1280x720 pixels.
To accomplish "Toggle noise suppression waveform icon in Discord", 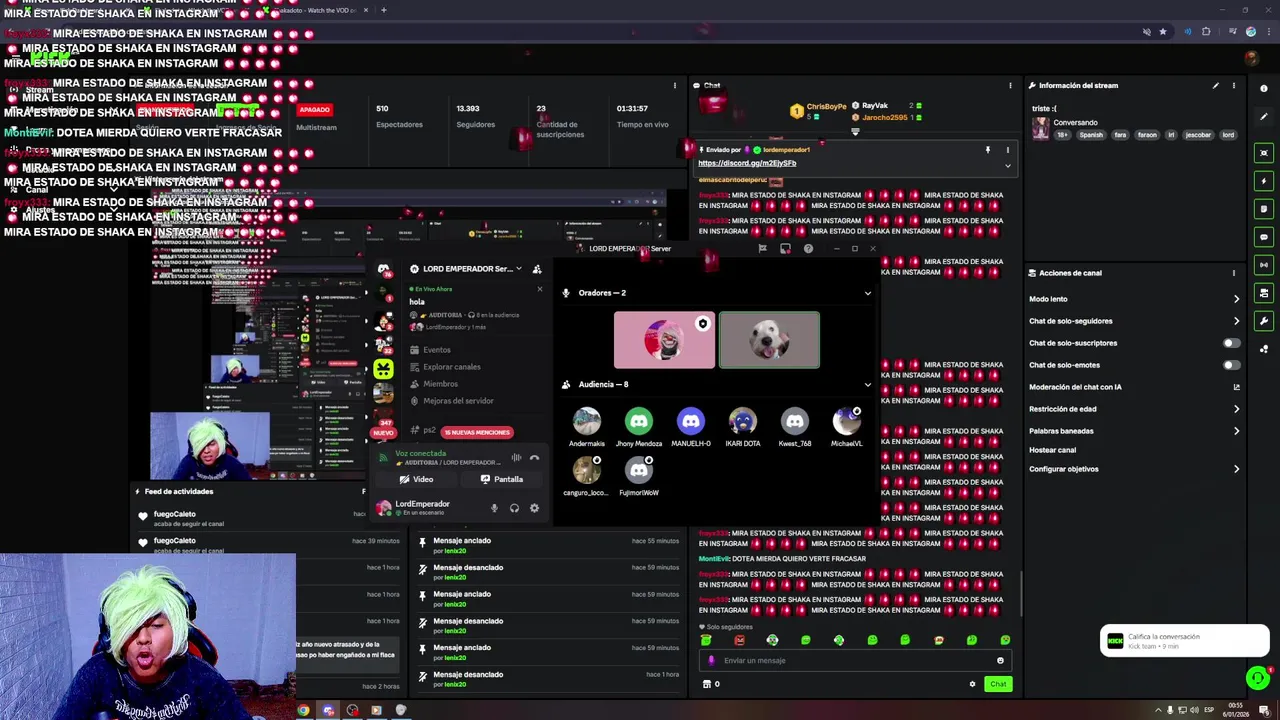I will [x=516, y=458].
